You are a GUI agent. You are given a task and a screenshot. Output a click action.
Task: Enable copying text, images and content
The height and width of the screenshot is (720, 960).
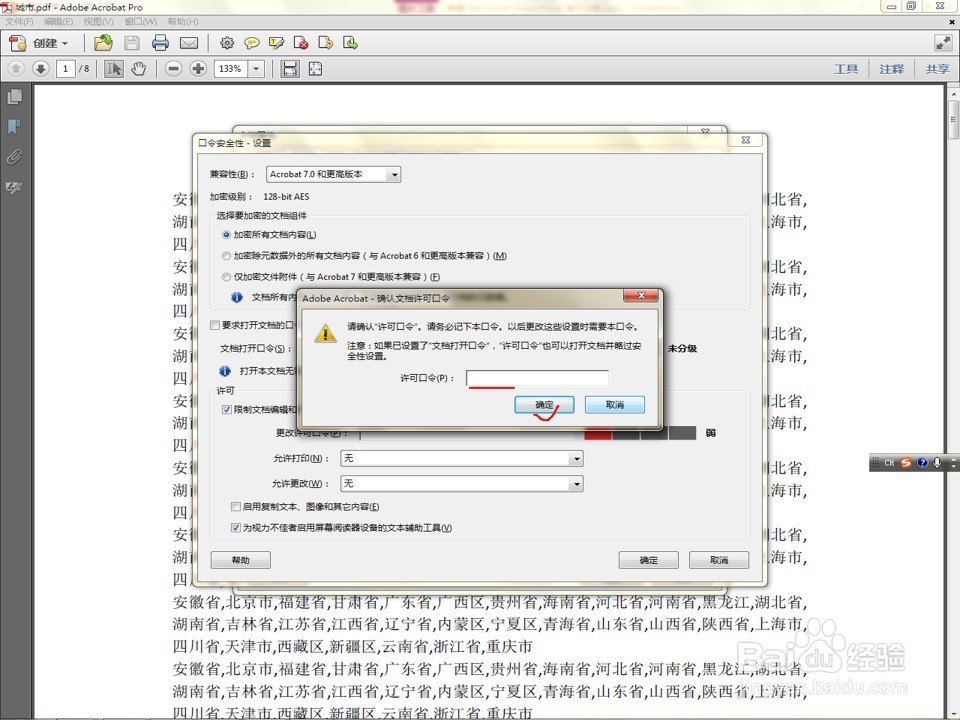235,506
